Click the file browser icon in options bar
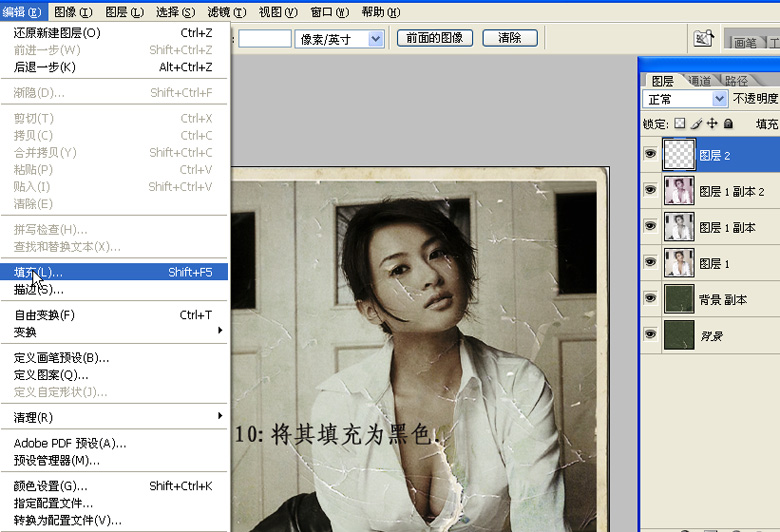 pos(703,38)
